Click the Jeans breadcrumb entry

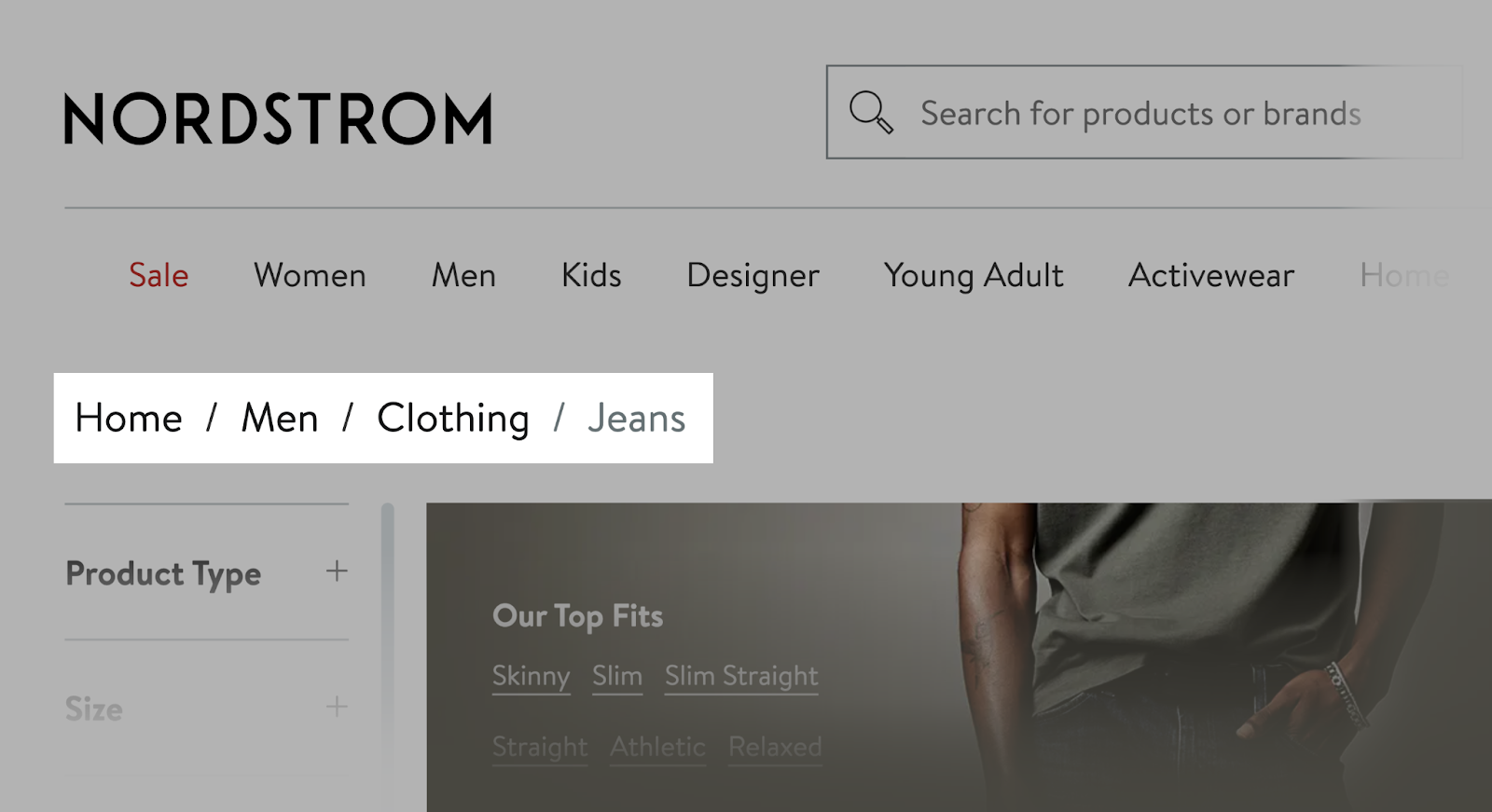[x=637, y=419]
